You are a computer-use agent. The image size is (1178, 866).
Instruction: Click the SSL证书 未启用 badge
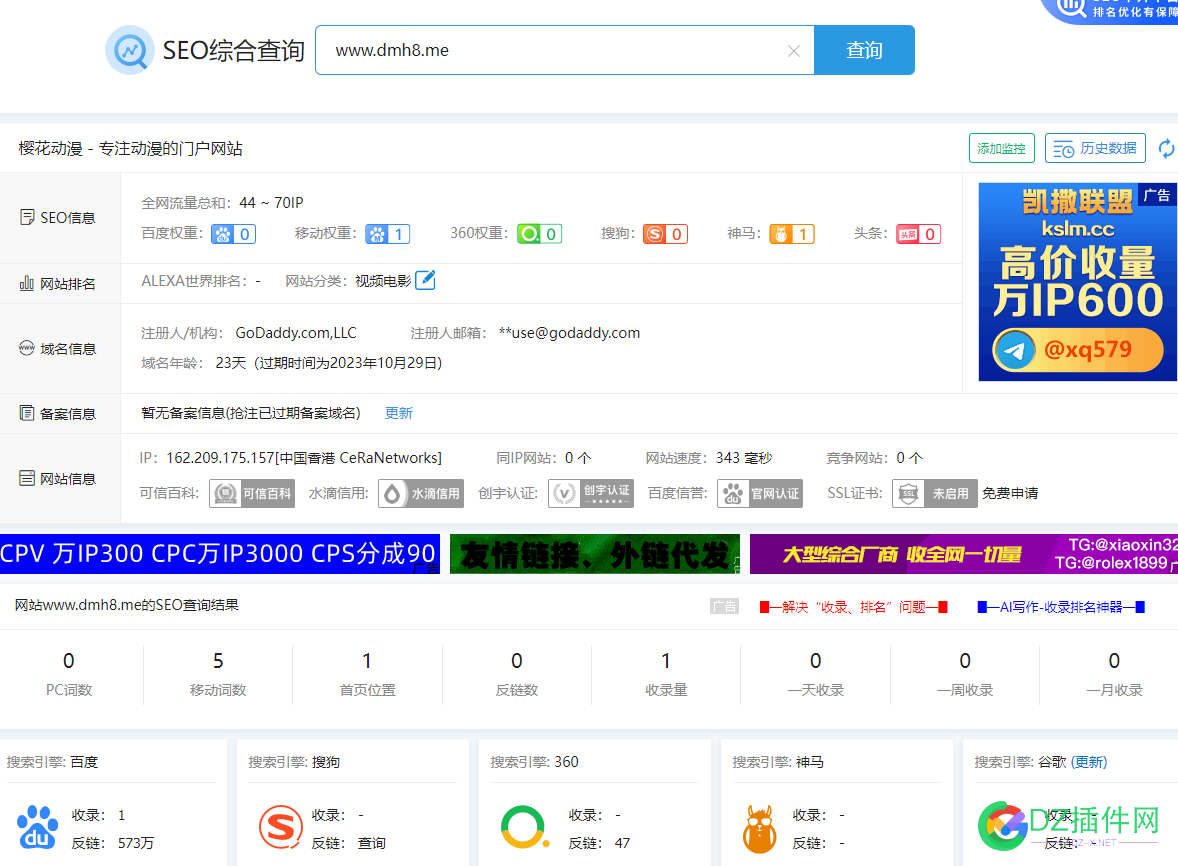click(x=935, y=493)
